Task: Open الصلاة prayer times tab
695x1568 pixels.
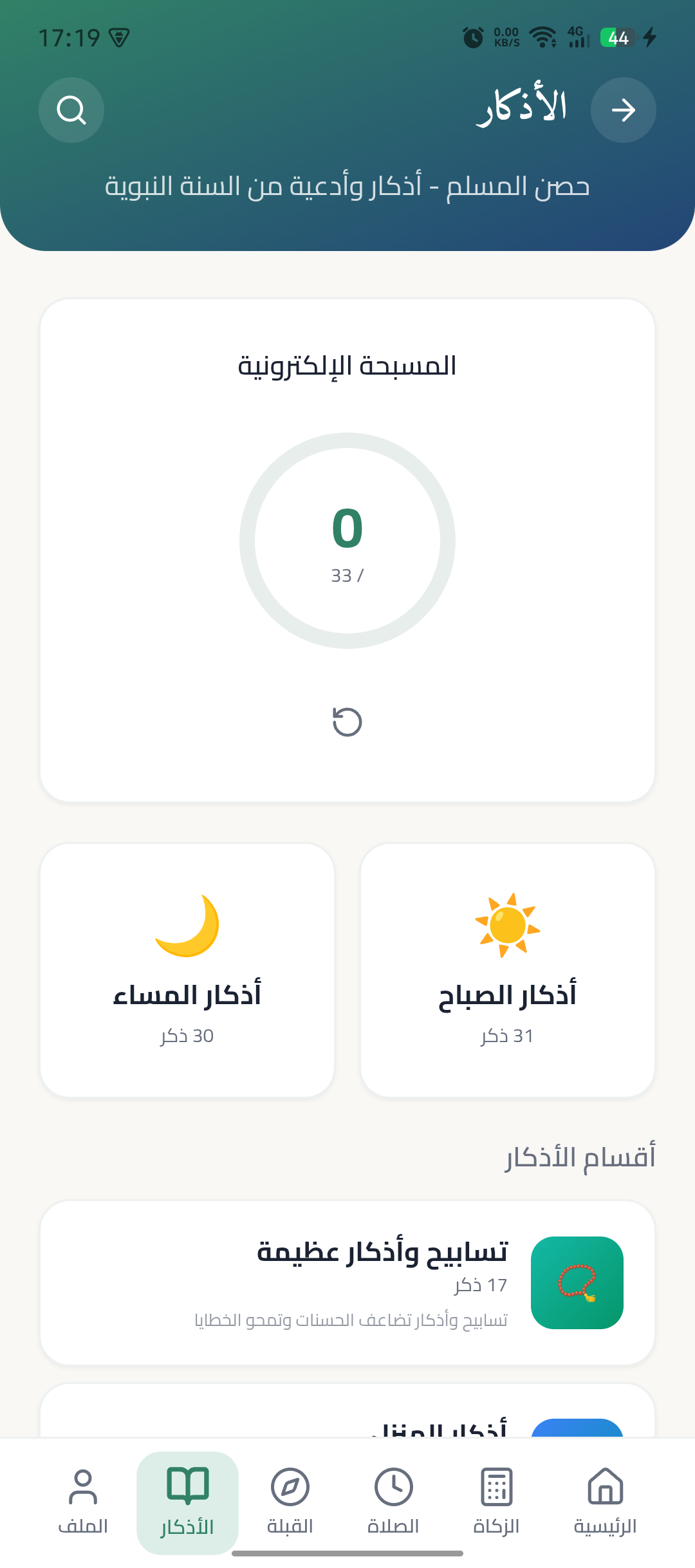Action: coord(393,1501)
